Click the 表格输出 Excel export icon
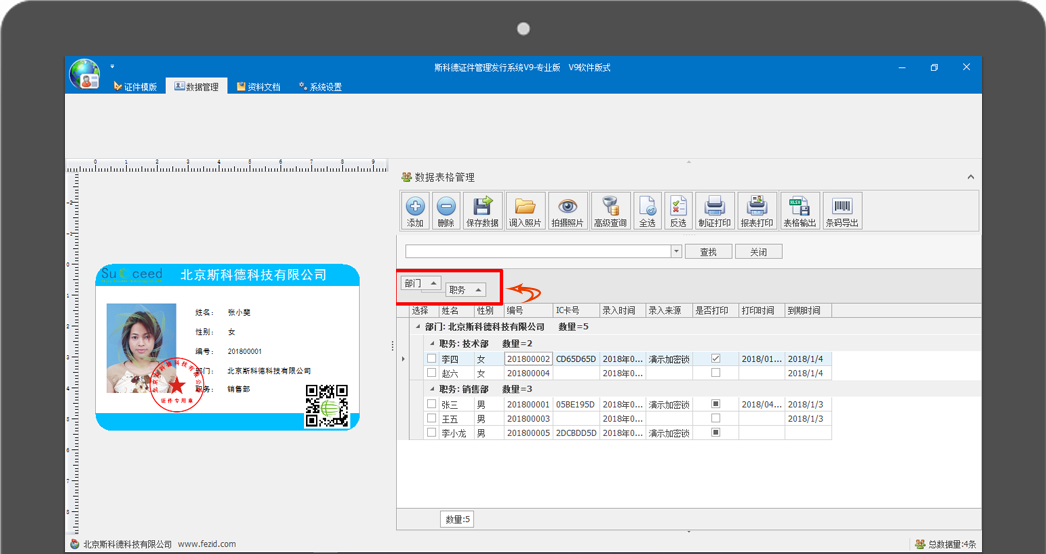 (799, 206)
